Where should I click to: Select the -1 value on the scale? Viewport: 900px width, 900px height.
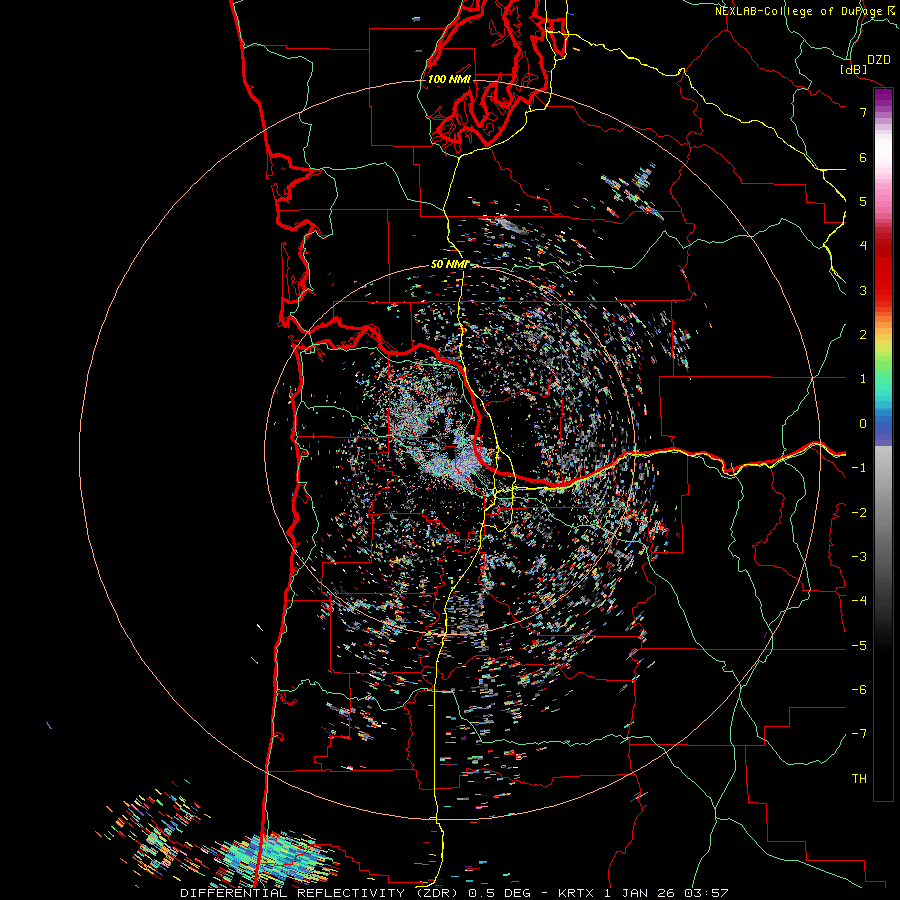[859, 468]
